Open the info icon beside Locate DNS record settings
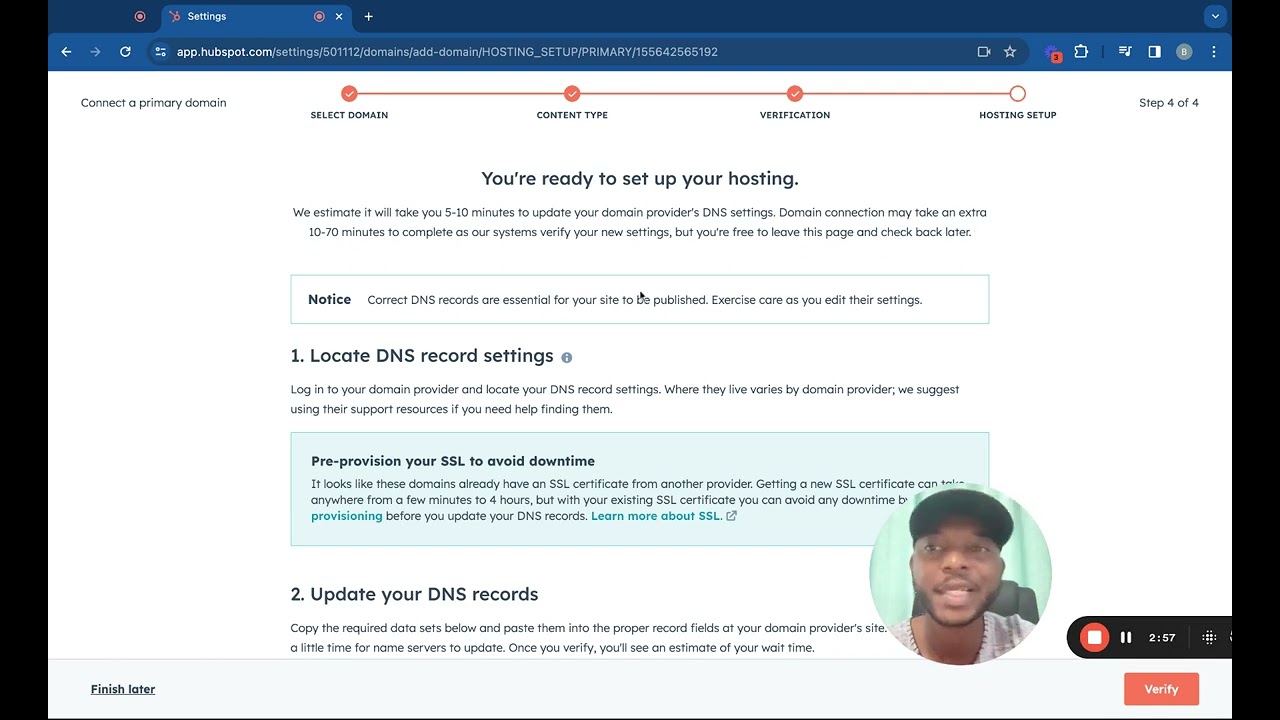Image resolution: width=1280 pixels, height=720 pixels. (567, 357)
